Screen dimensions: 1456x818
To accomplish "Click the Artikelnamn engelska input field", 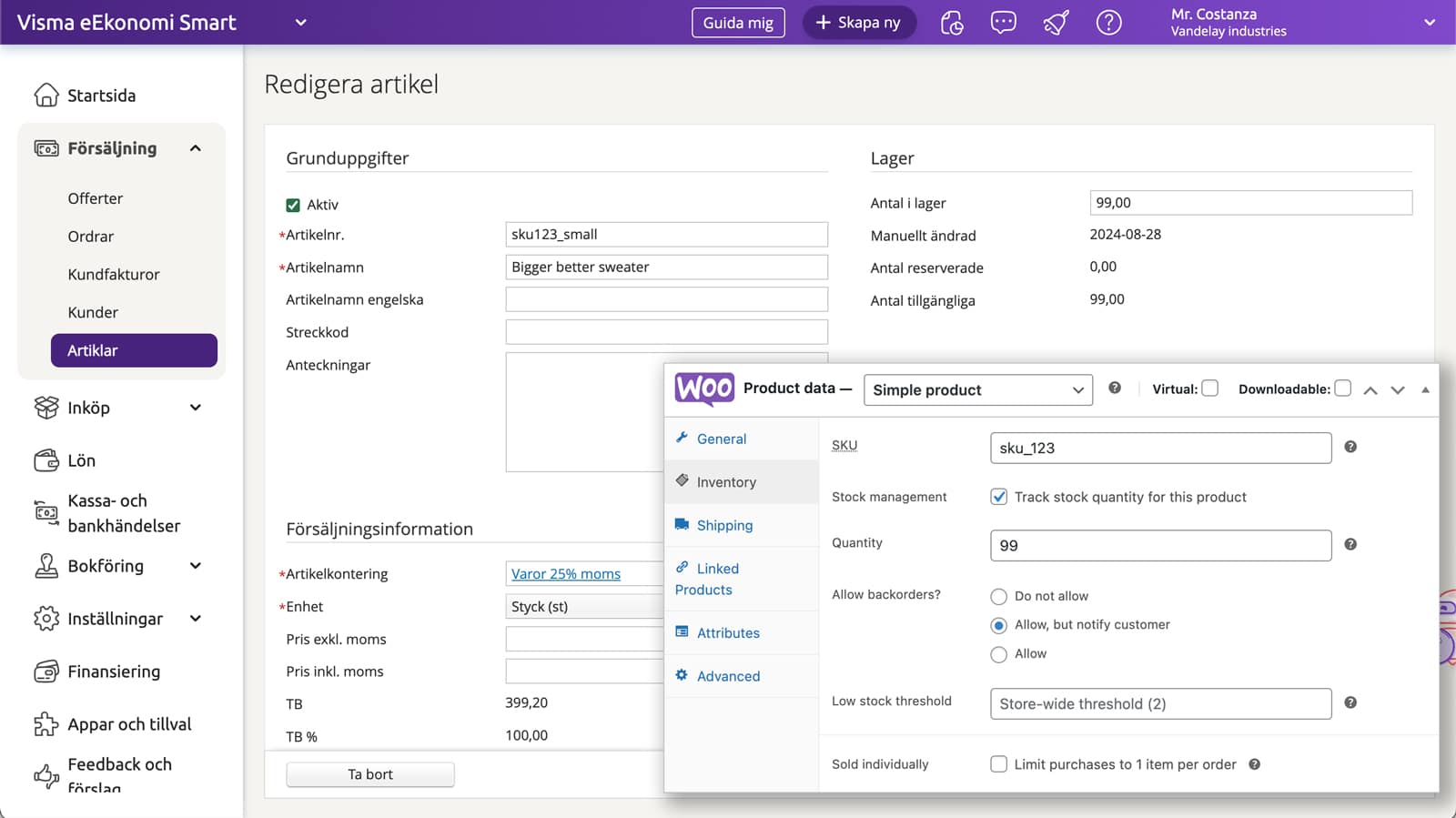I will coord(666,299).
